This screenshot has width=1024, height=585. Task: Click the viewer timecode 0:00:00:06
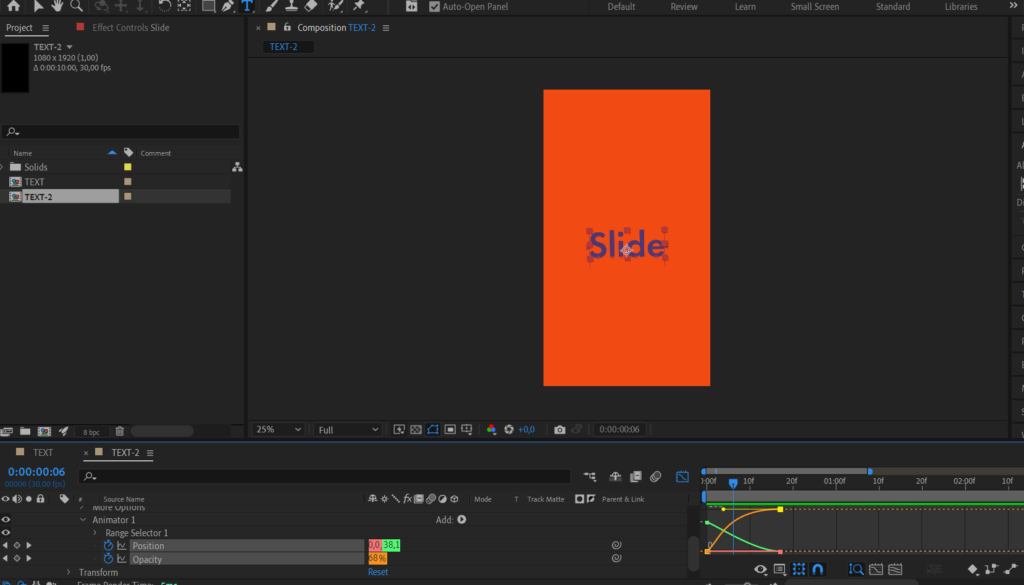coord(619,430)
